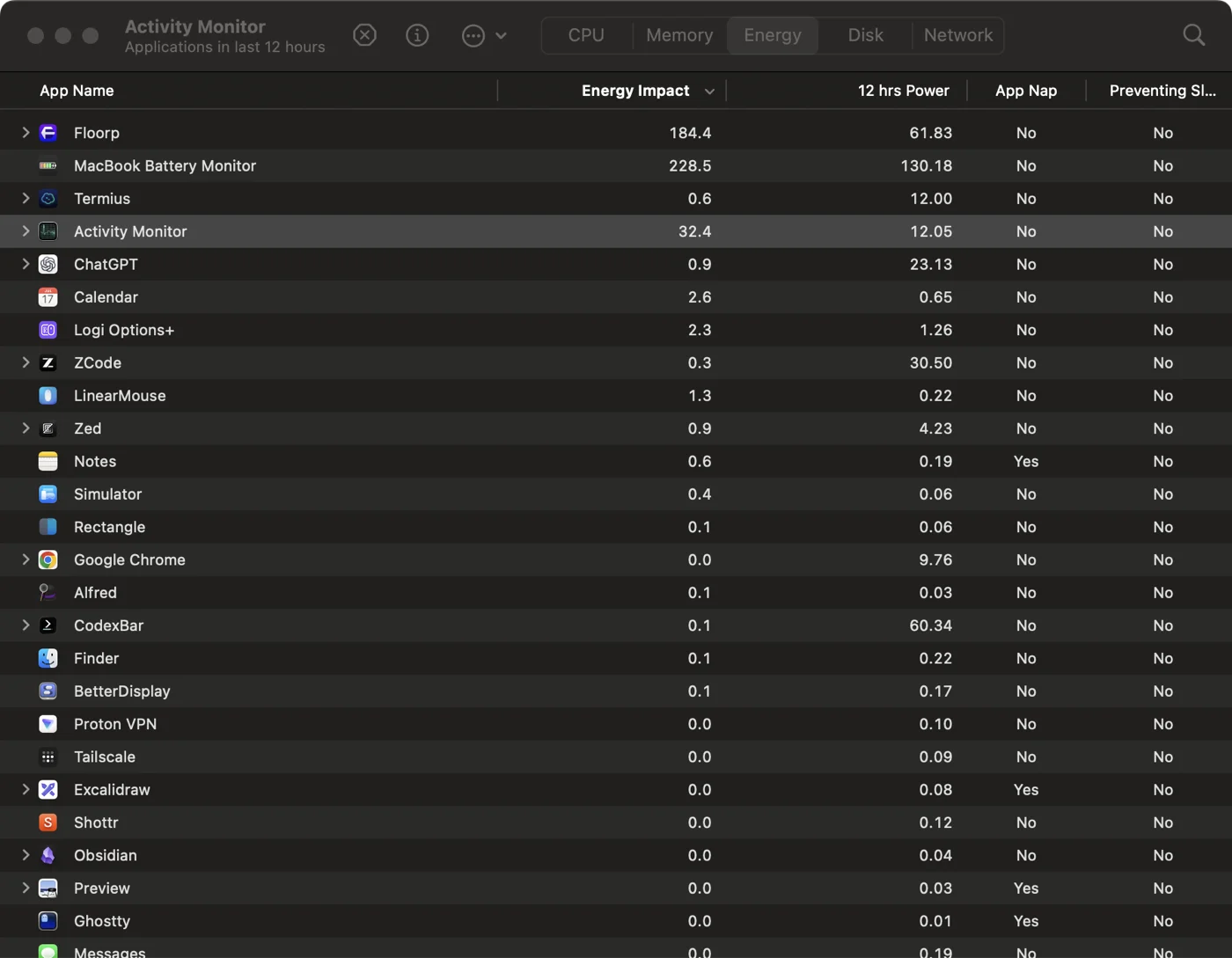Switch to the Network tab
The width and height of the screenshot is (1232, 958).
[x=957, y=35]
